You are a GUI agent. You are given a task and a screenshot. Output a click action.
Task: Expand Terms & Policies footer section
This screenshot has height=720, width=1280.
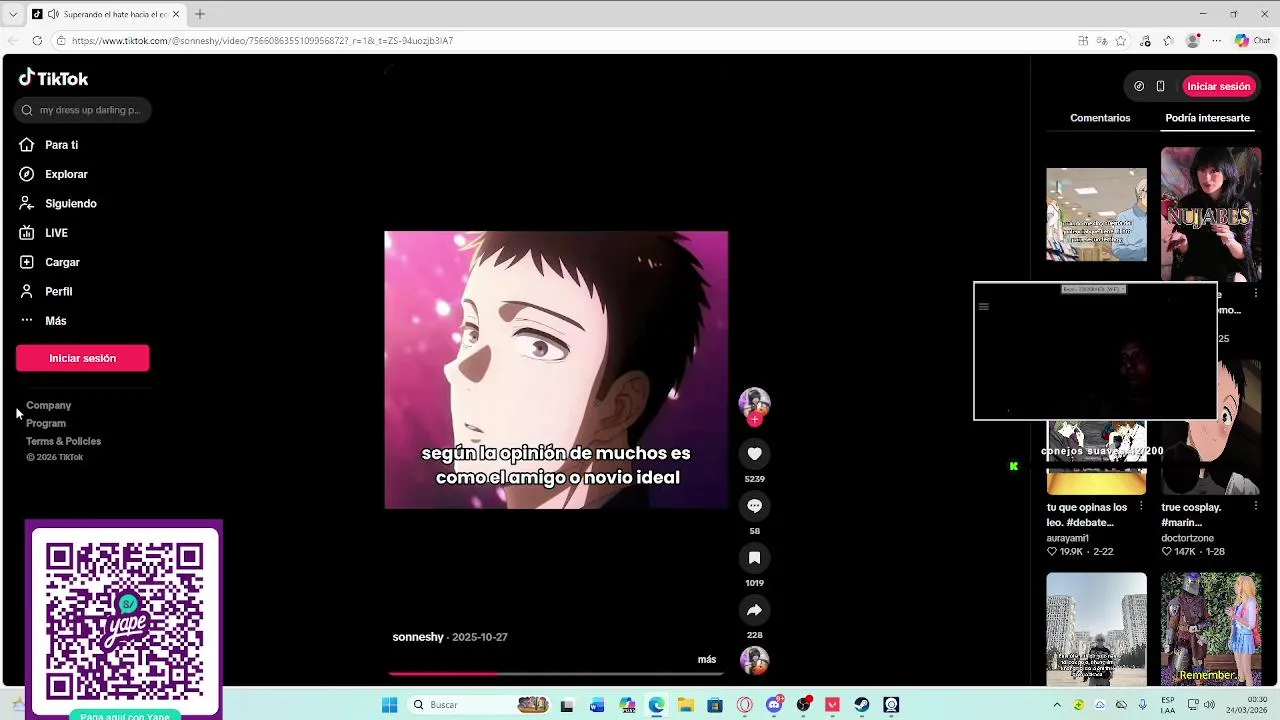(64, 441)
